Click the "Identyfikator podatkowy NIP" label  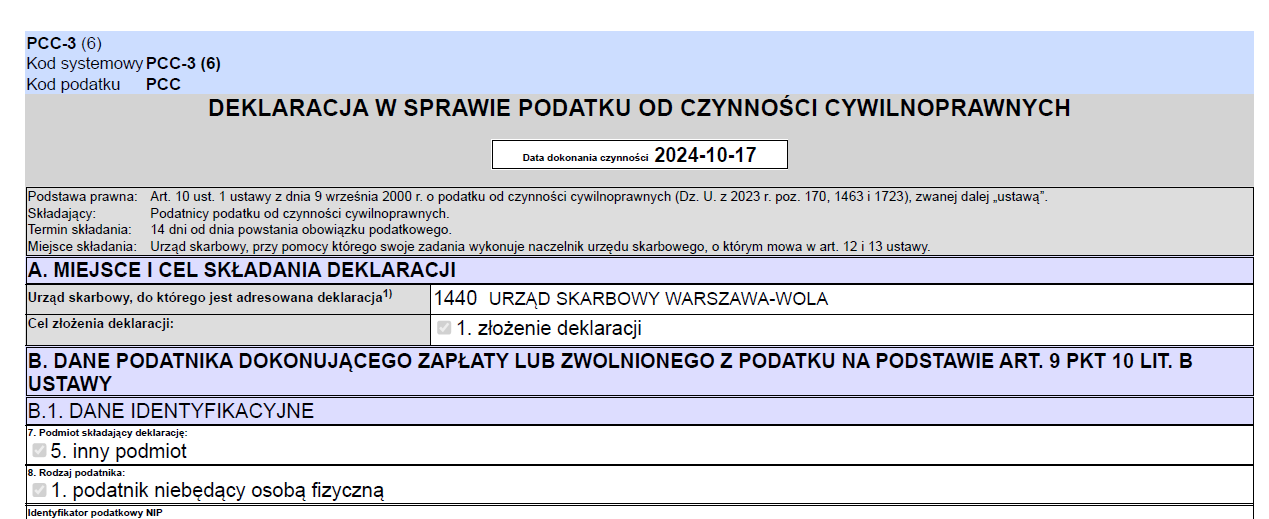point(95,513)
